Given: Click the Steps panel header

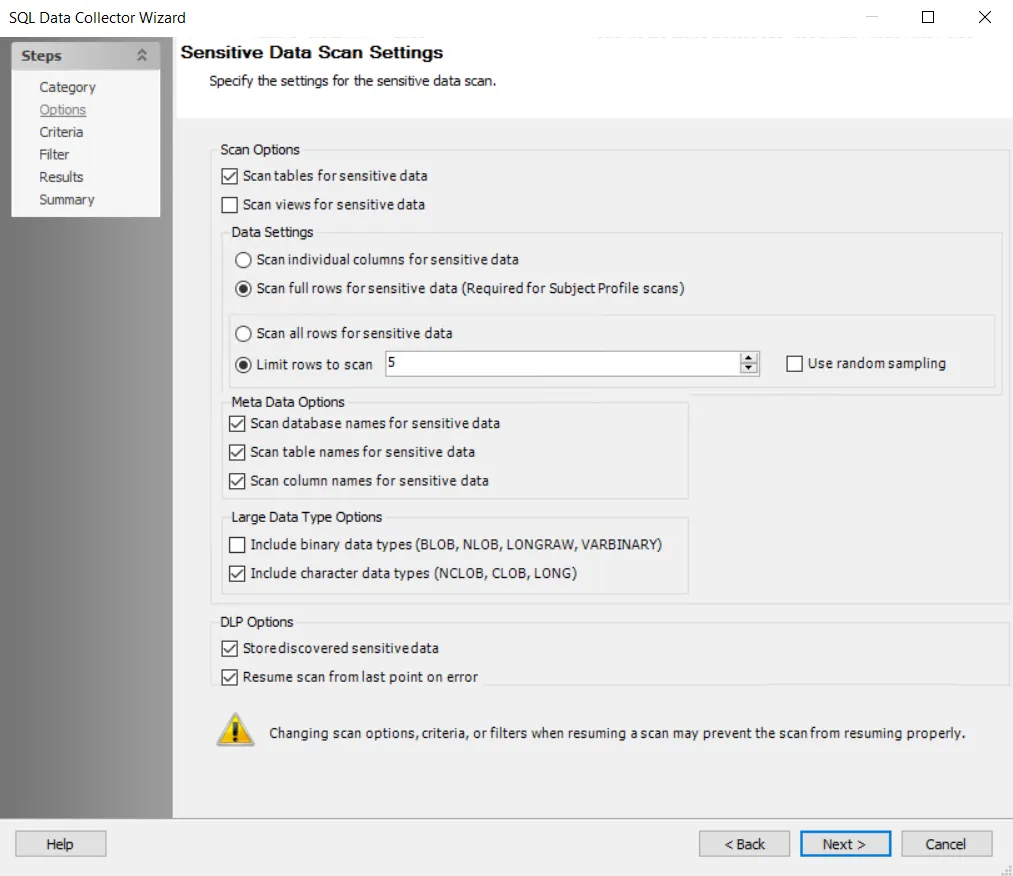Looking at the screenshot, I should click(x=85, y=56).
